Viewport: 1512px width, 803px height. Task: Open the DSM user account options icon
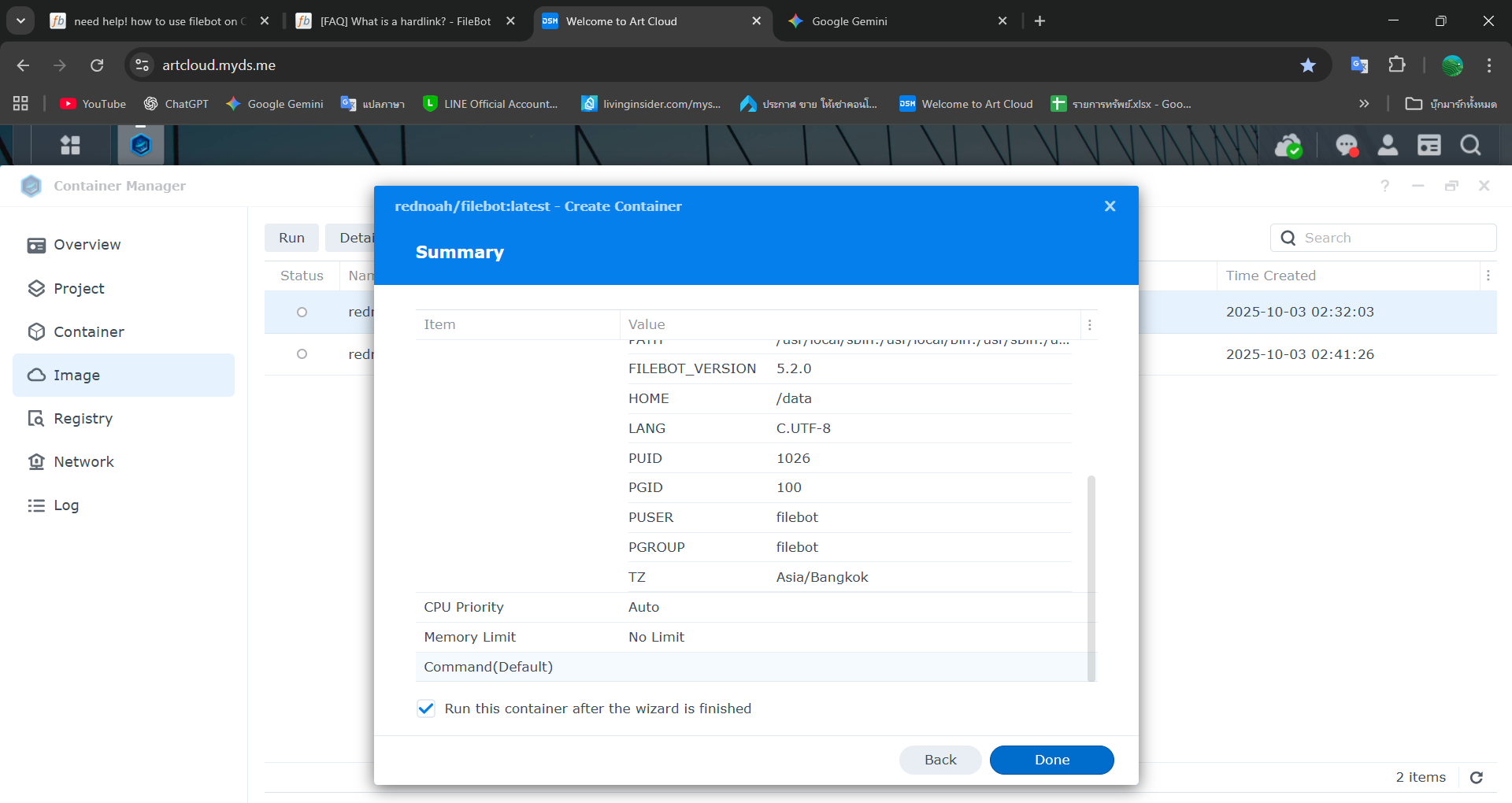tap(1388, 146)
